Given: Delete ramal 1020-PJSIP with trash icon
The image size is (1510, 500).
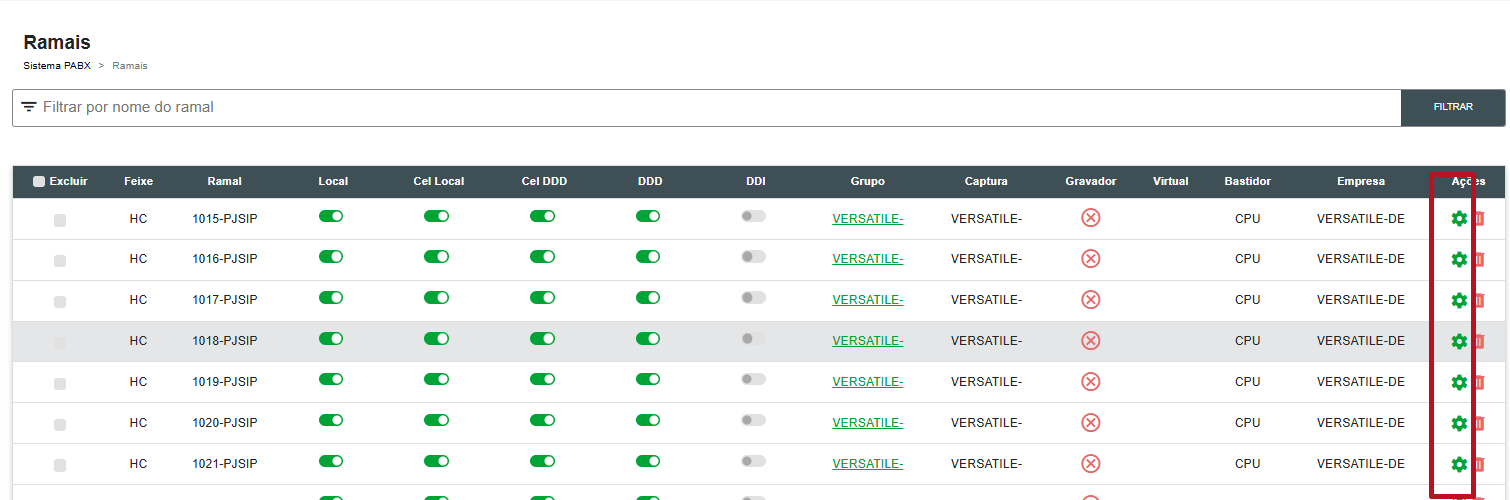Looking at the screenshot, I should pyautogui.click(x=1480, y=423).
